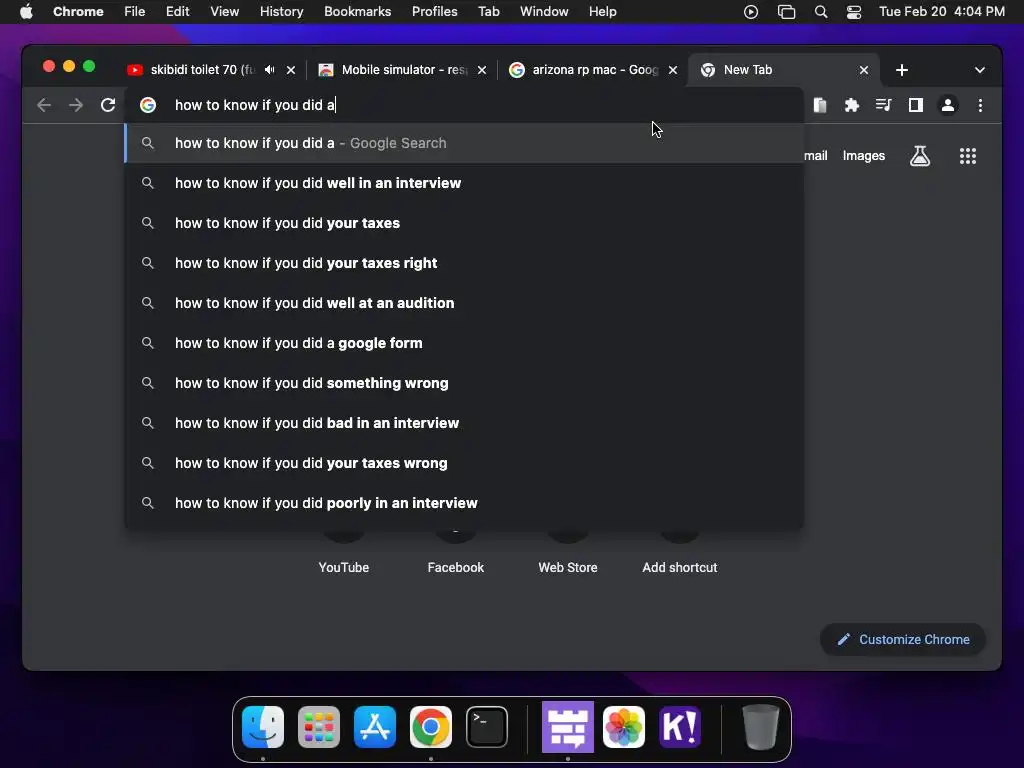Expand the tab search chevron
The width and height of the screenshot is (1024, 768).
point(980,70)
